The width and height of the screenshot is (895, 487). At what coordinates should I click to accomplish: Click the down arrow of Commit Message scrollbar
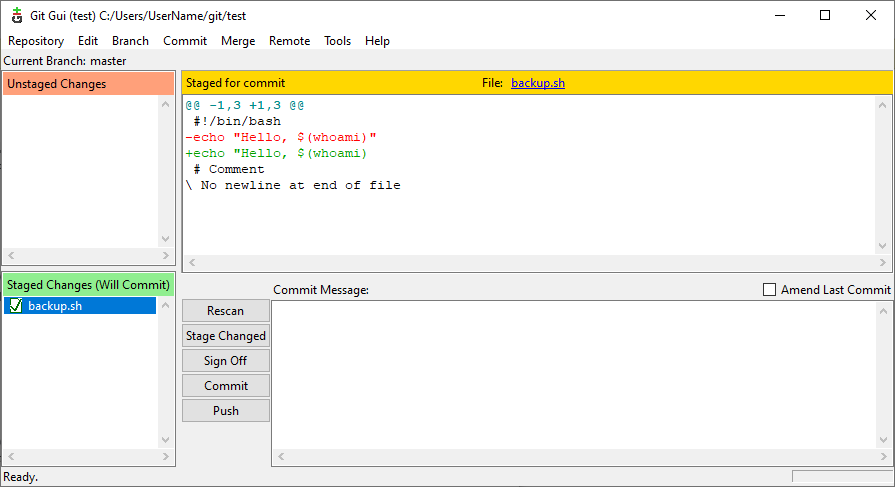click(x=884, y=440)
